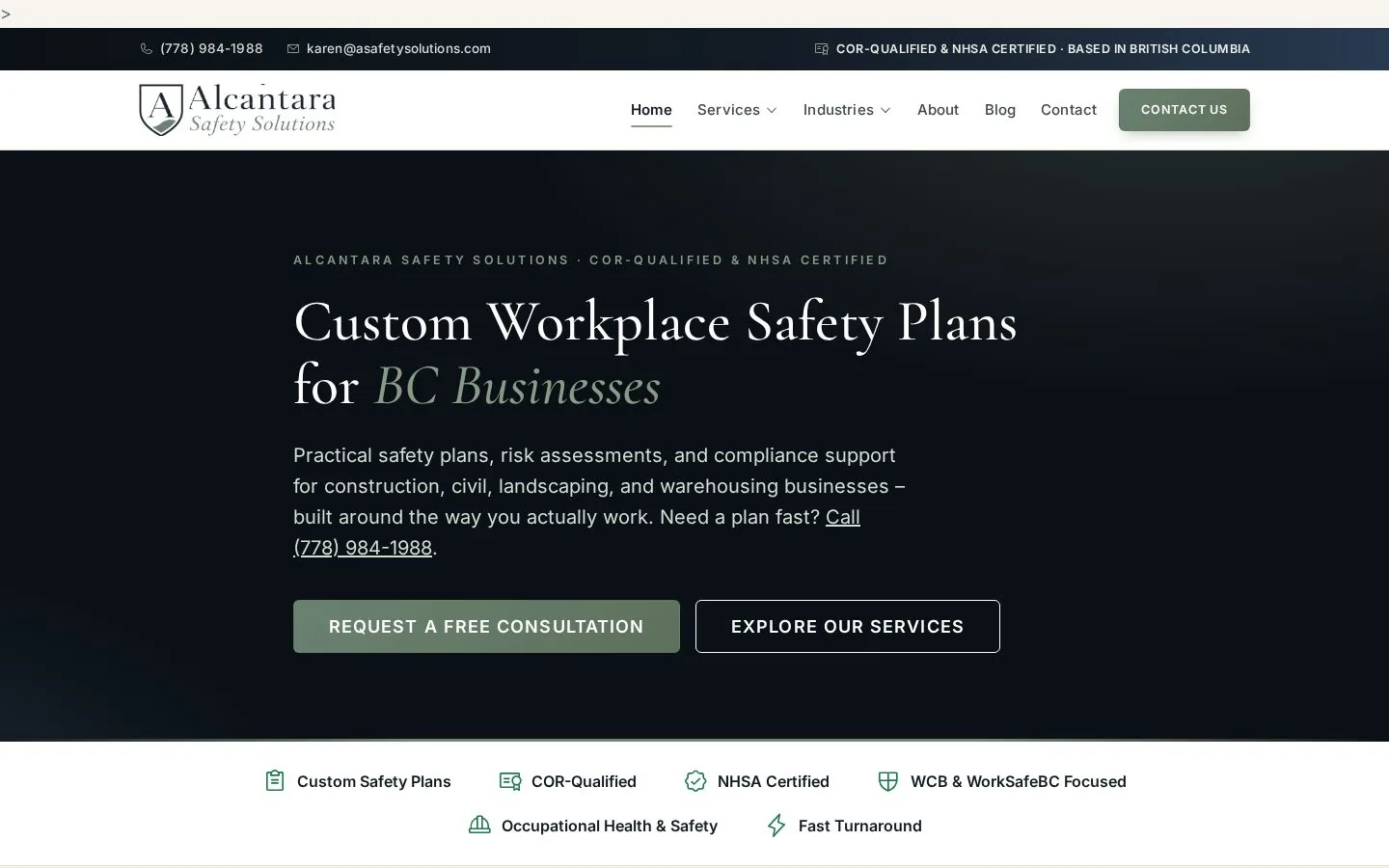The width and height of the screenshot is (1389, 868).
Task: Click Request a Free Consultation button
Action: pos(486,627)
